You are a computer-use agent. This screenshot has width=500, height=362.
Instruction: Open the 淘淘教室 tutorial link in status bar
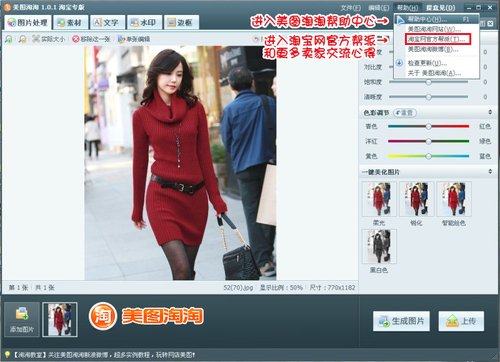[104, 355]
